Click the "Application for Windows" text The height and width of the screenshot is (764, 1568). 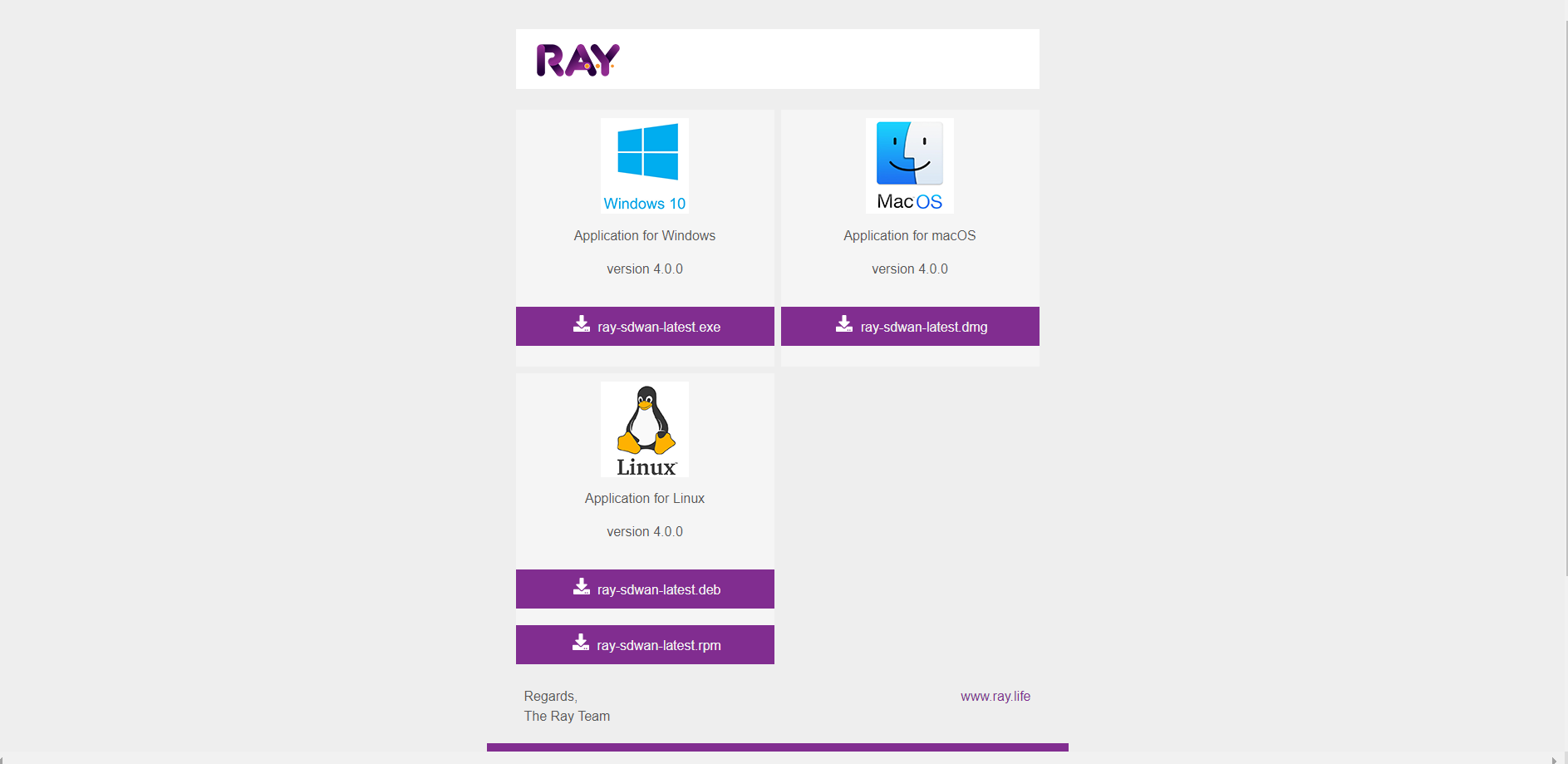[645, 236]
